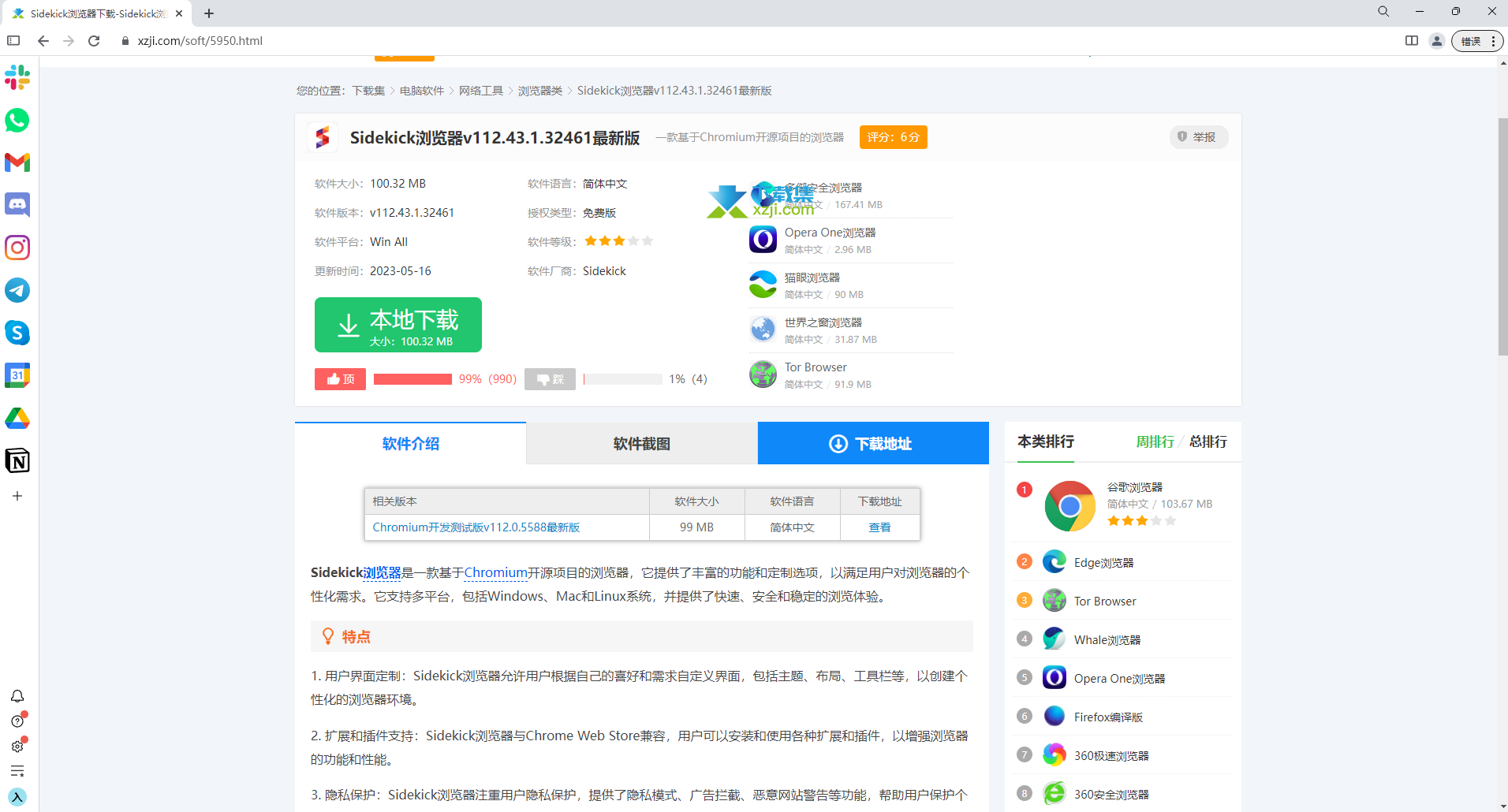Screen dimensions: 1508x812
Task: Open browser menu three dots
Action: point(1493,41)
